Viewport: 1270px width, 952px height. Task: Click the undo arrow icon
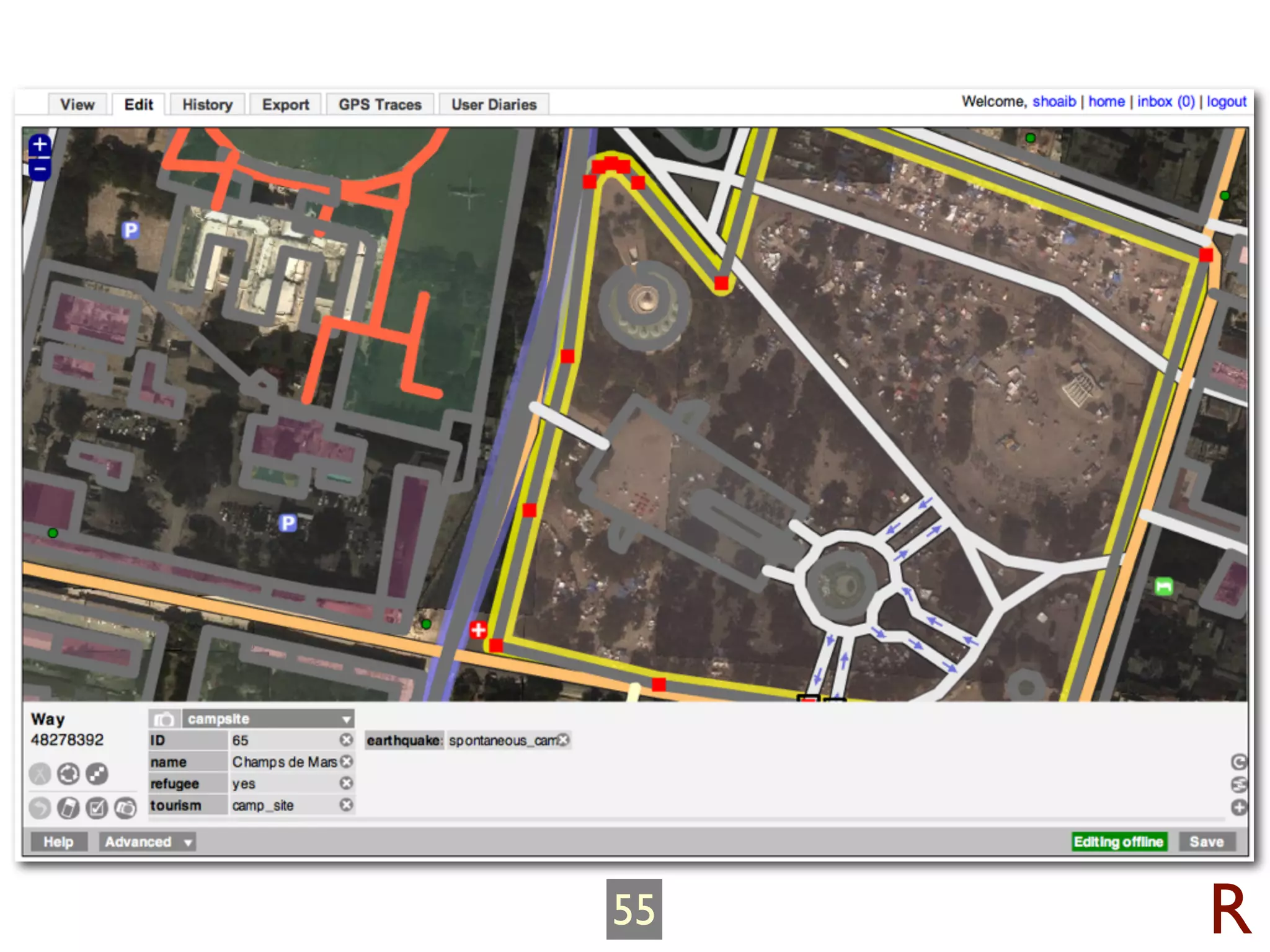[40, 808]
